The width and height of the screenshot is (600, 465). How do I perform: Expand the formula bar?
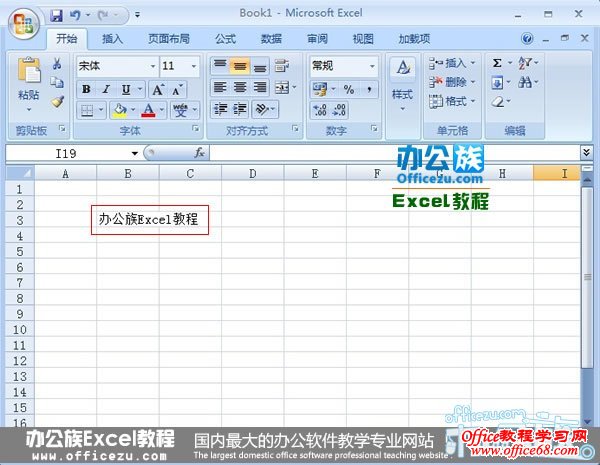(586, 152)
